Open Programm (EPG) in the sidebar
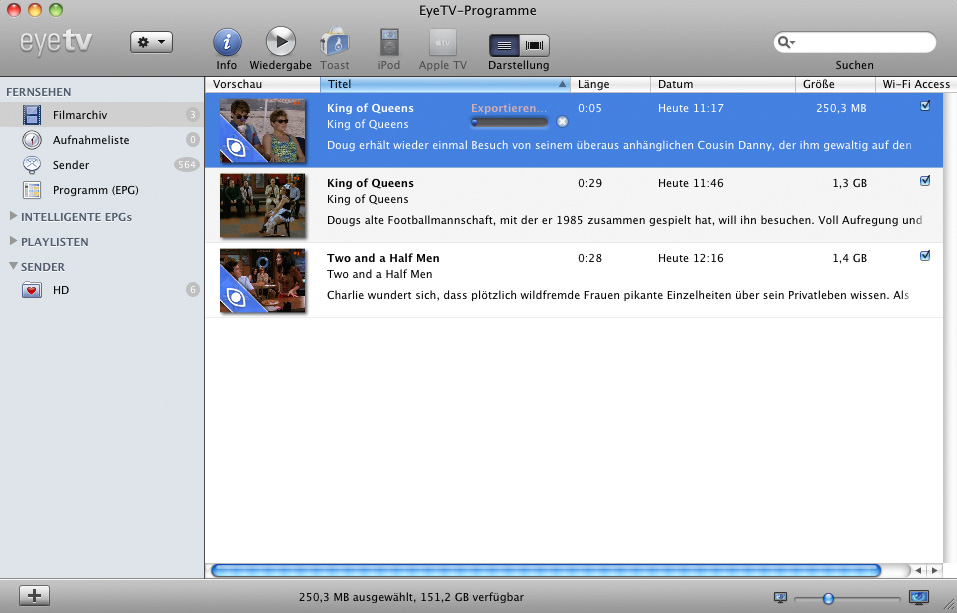957x613 pixels. click(x=96, y=190)
